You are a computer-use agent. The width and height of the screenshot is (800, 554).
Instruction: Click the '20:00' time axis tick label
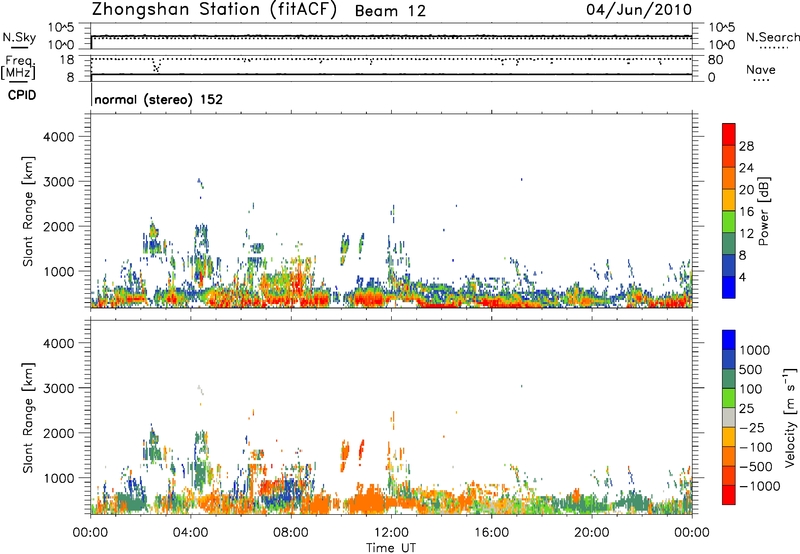(591, 533)
